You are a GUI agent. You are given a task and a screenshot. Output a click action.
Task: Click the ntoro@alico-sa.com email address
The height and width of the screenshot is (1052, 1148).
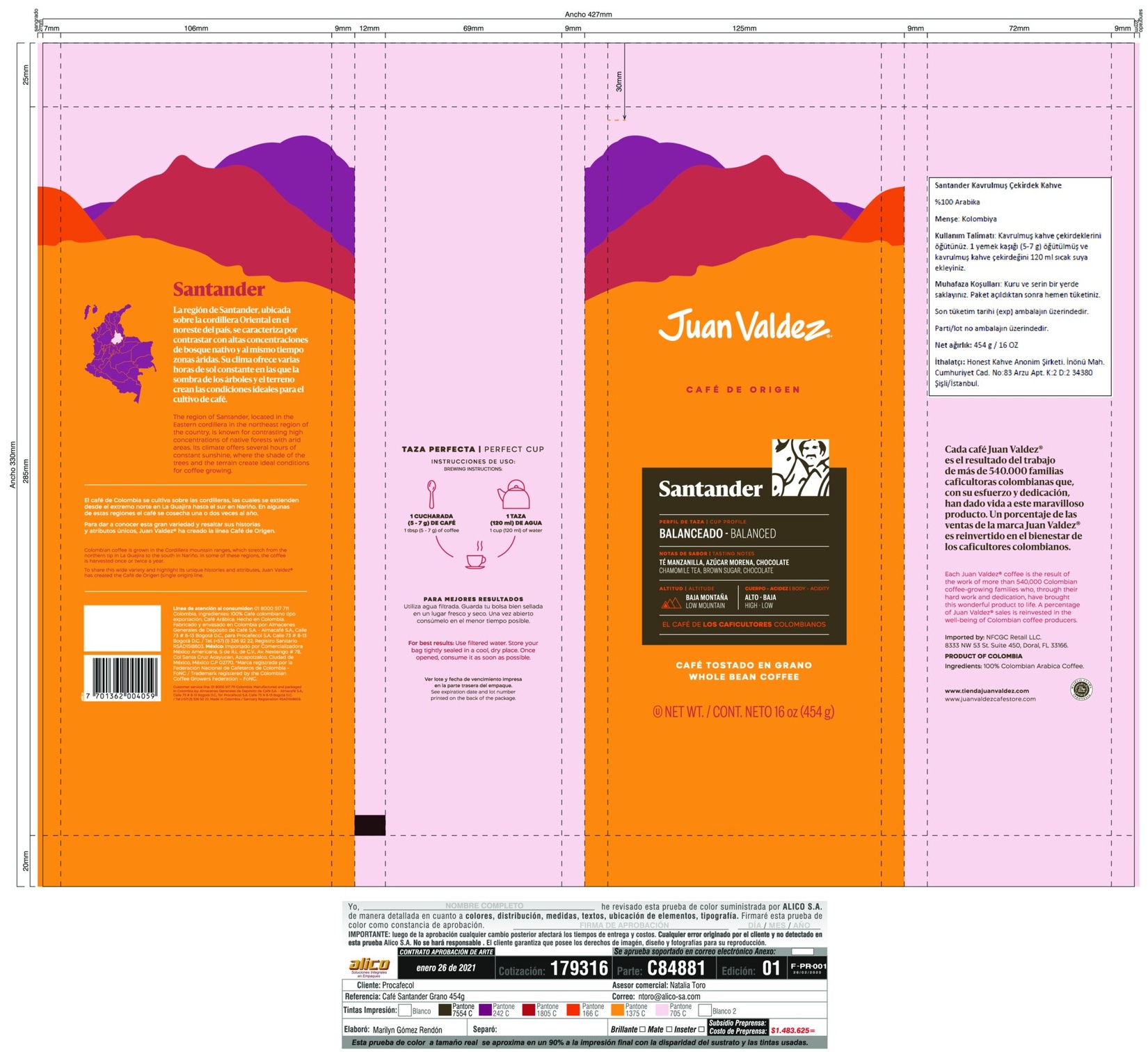[669, 996]
